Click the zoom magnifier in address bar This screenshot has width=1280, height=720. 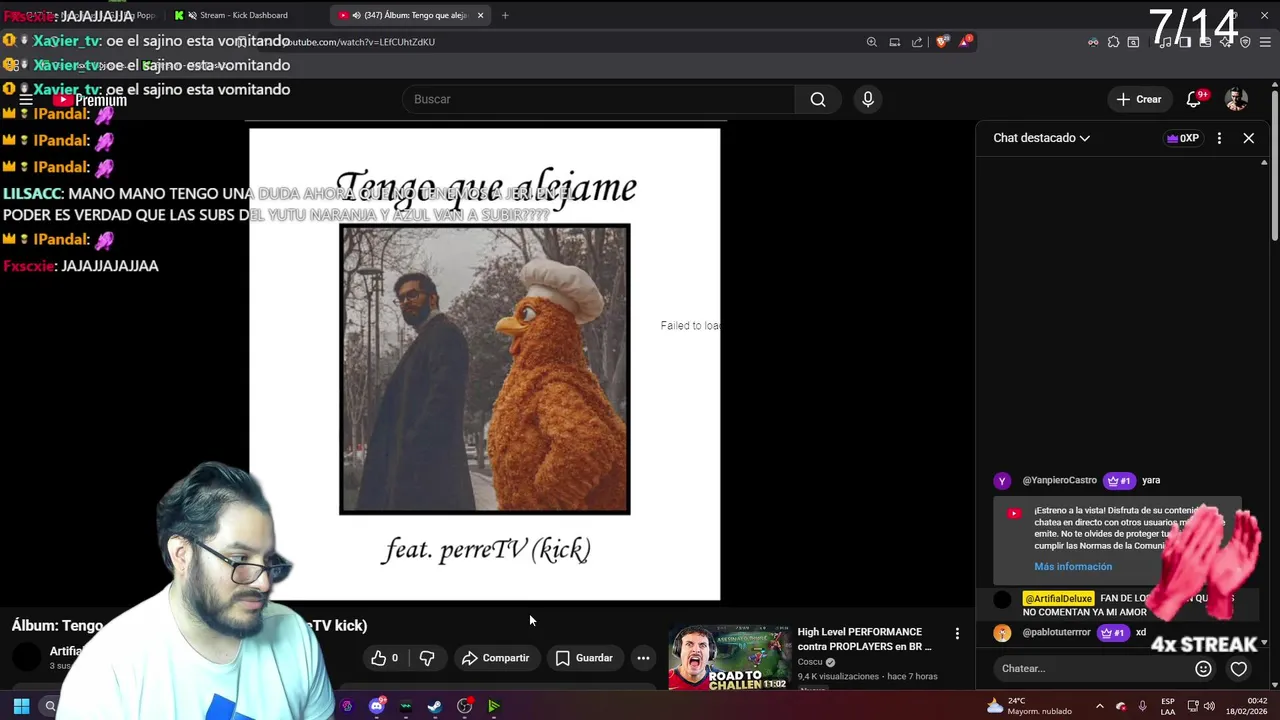coord(871,42)
